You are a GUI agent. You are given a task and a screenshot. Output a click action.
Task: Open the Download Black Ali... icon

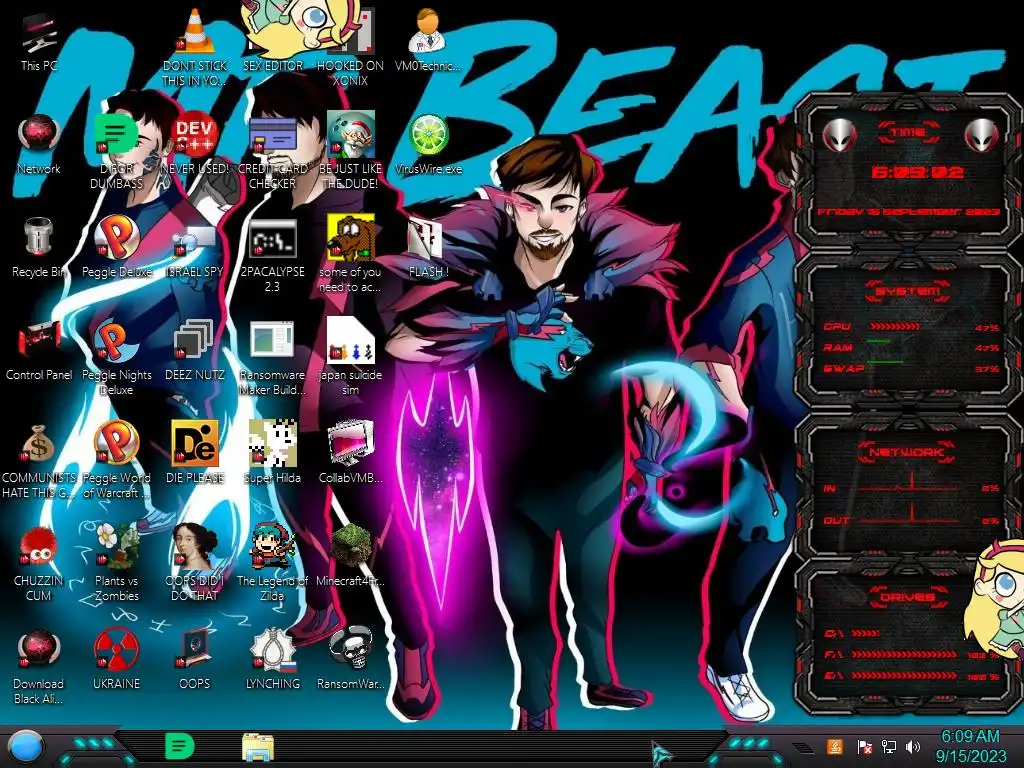coord(39,666)
